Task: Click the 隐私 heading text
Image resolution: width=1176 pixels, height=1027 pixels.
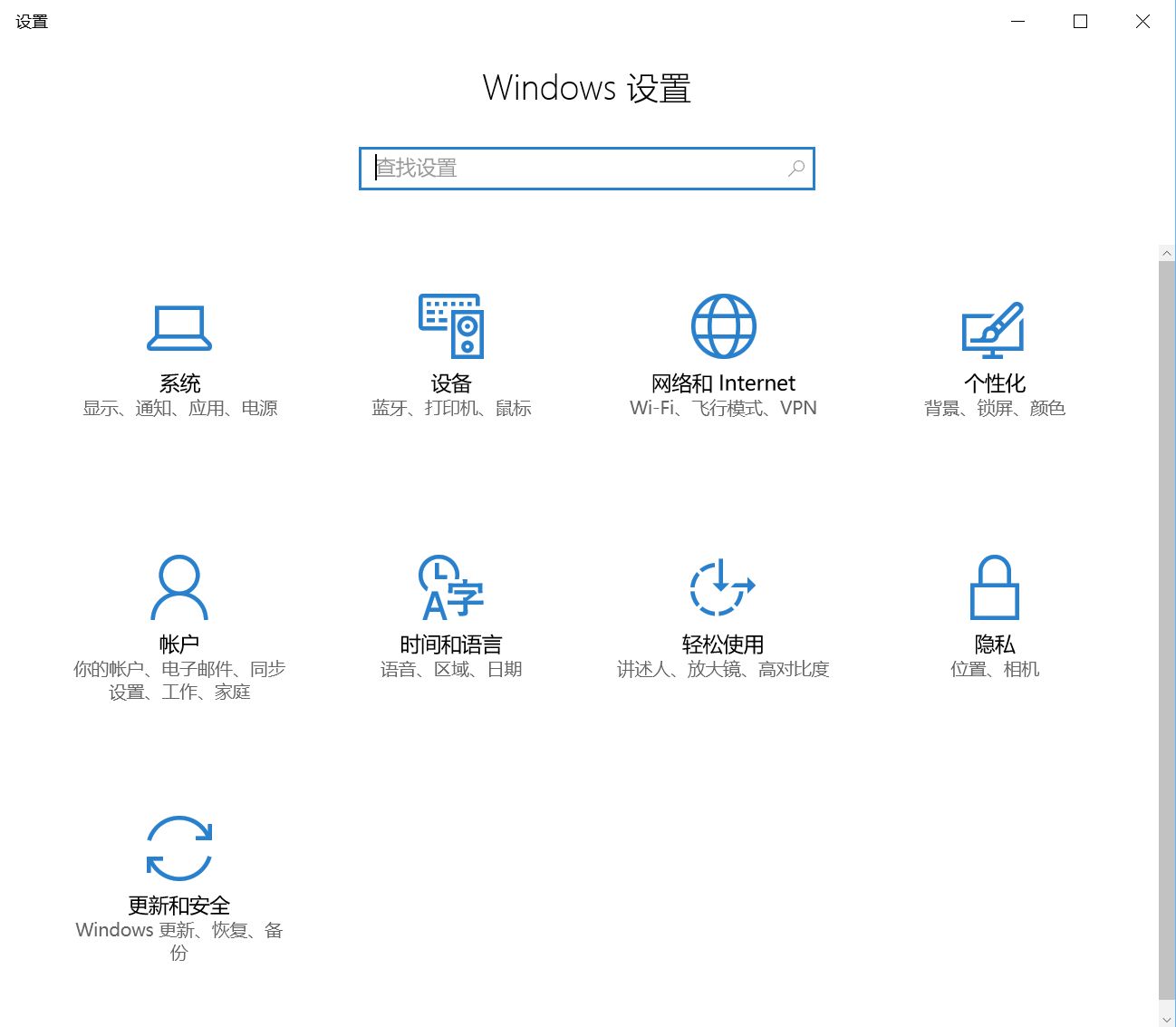Action: tap(995, 644)
